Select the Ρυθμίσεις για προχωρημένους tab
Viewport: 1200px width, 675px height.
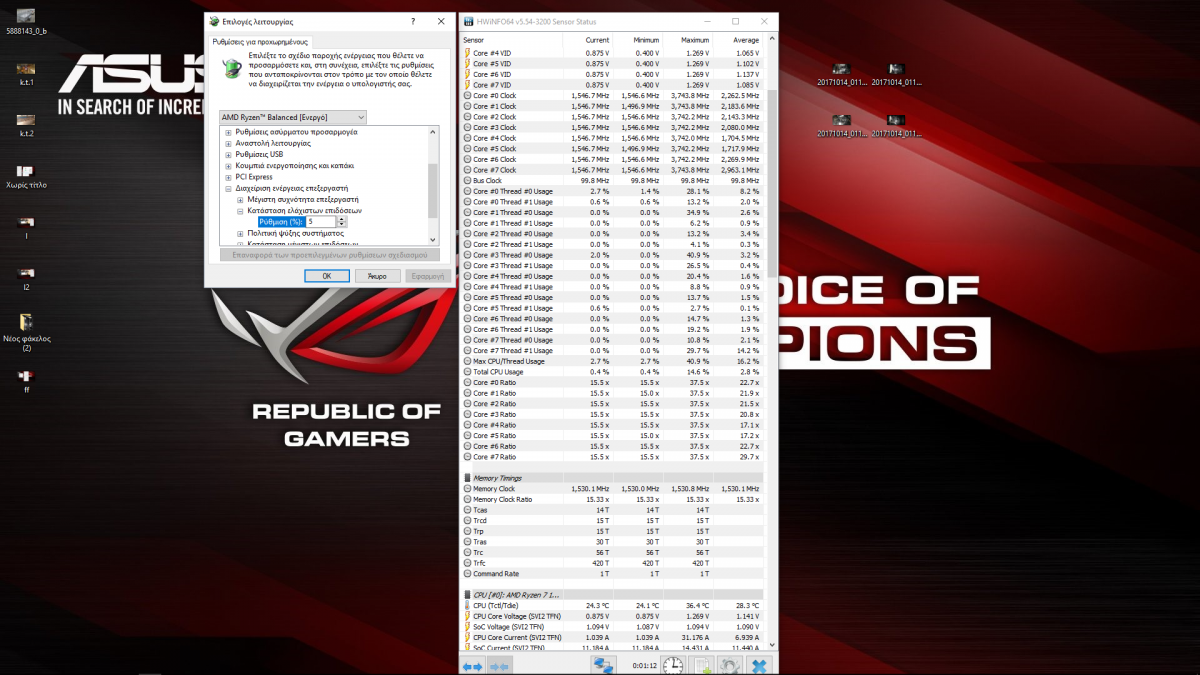coord(261,42)
